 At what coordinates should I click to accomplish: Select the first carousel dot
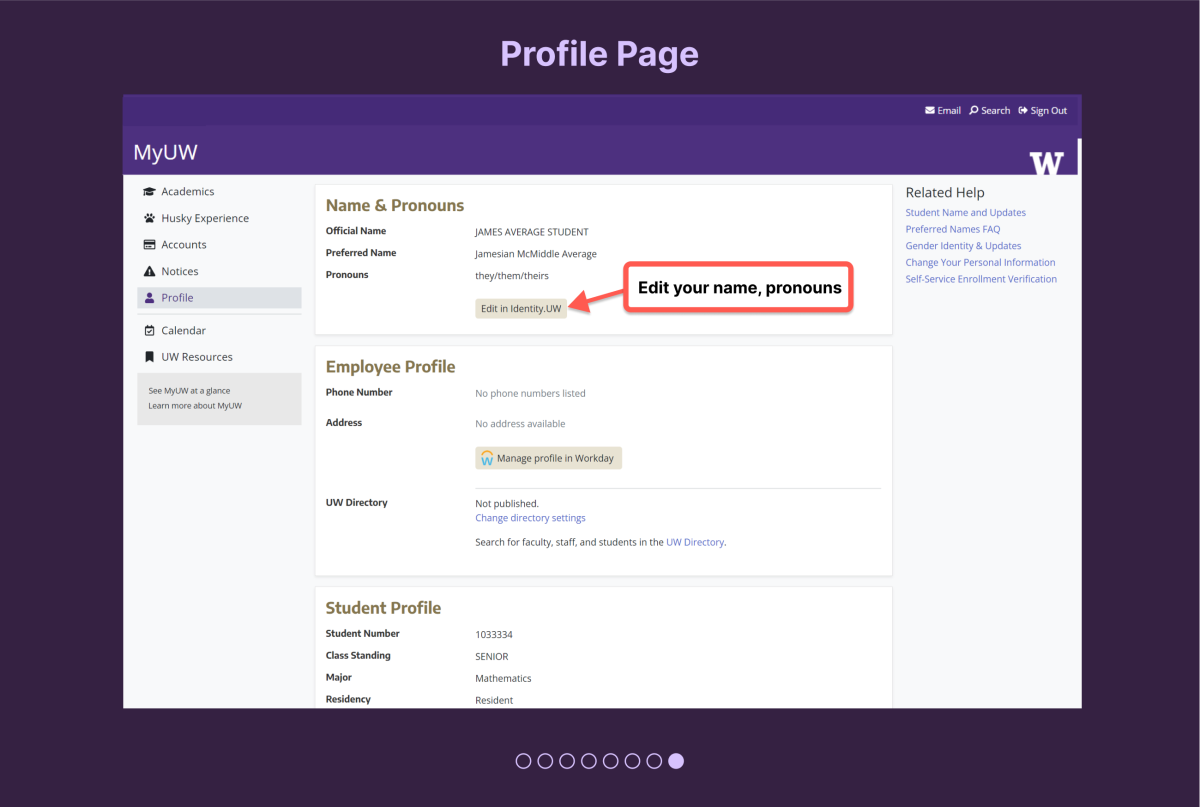pyautogui.click(x=523, y=761)
